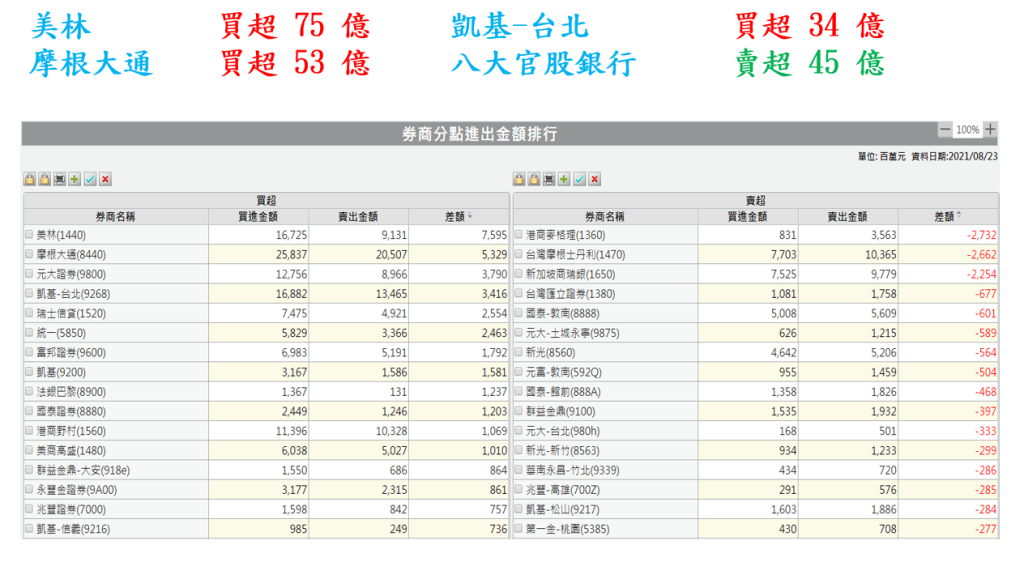The height and width of the screenshot is (562, 1024).
Task: Click the red X icon above the 買超 table
Action: tap(105, 179)
